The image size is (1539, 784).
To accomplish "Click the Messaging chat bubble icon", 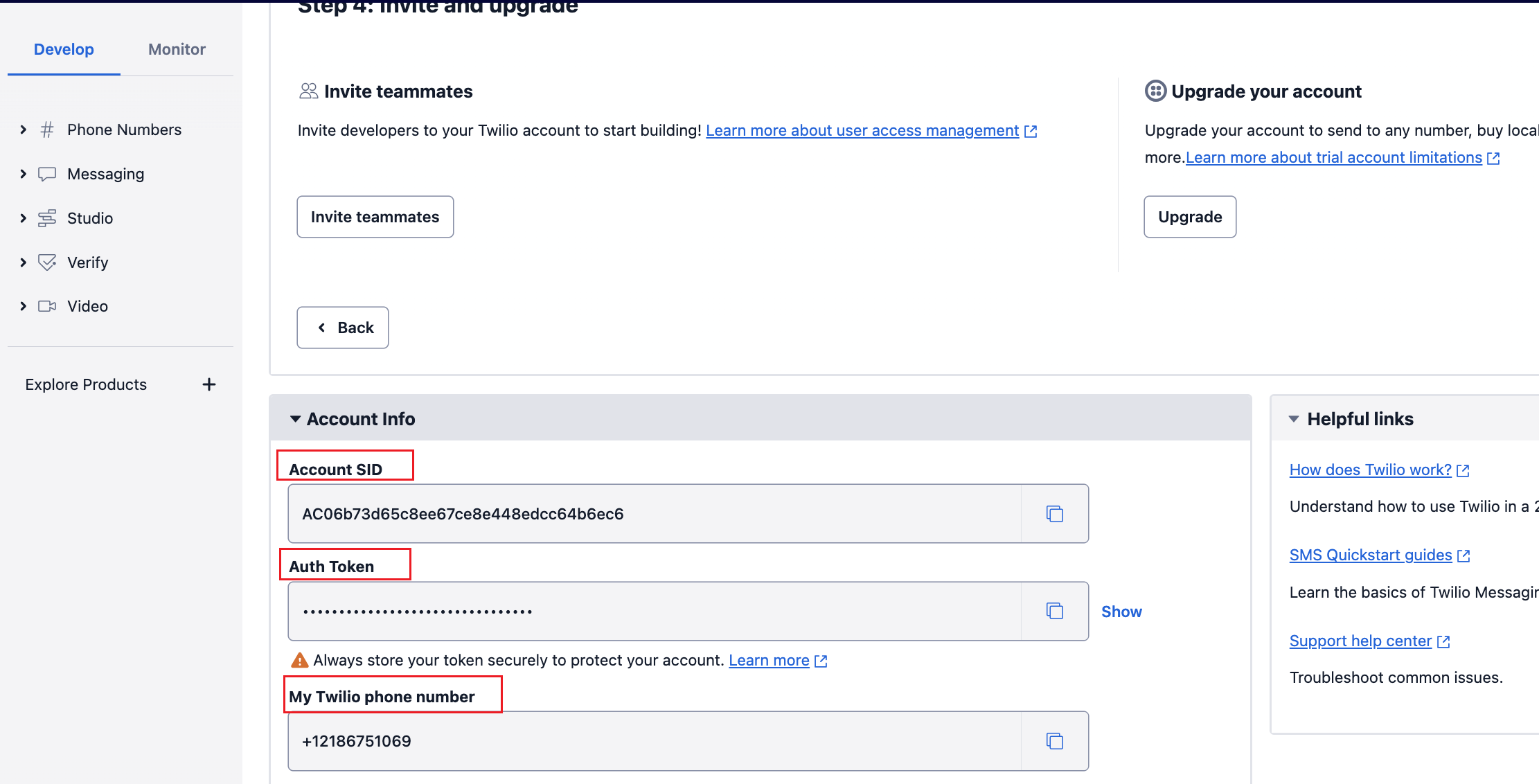I will pyautogui.click(x=47, y=174).
